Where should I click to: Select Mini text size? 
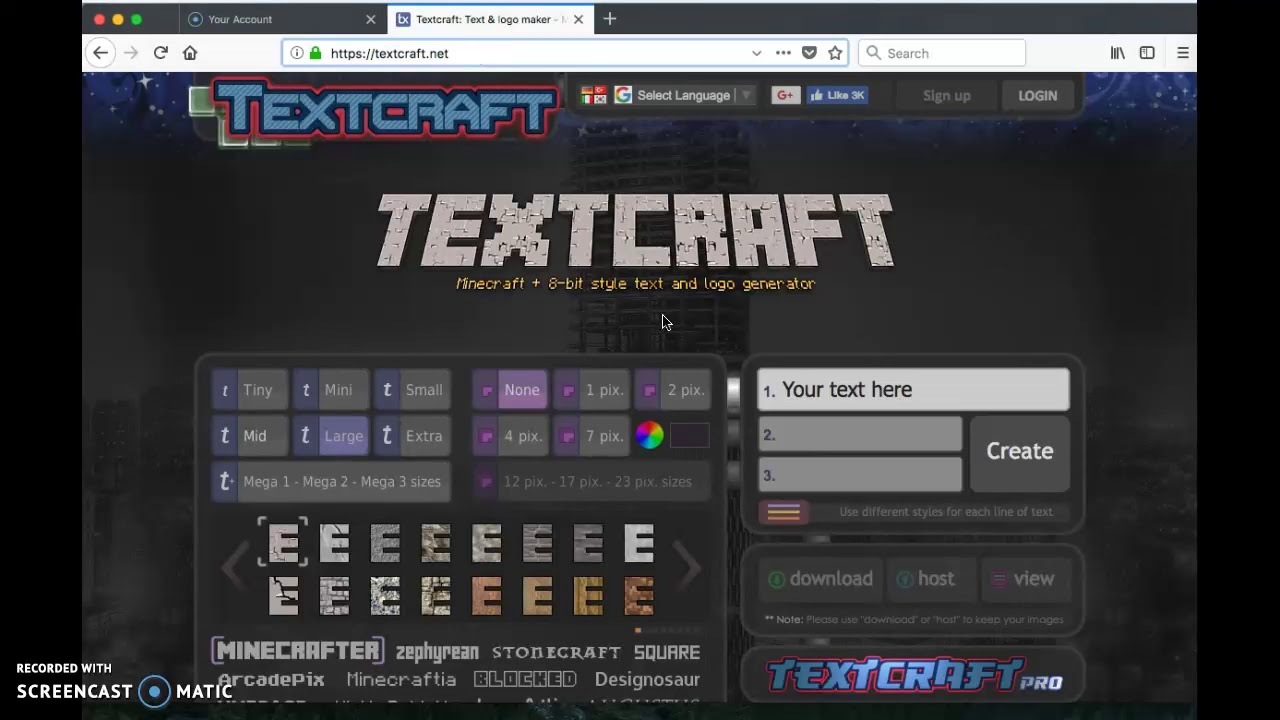329,390
